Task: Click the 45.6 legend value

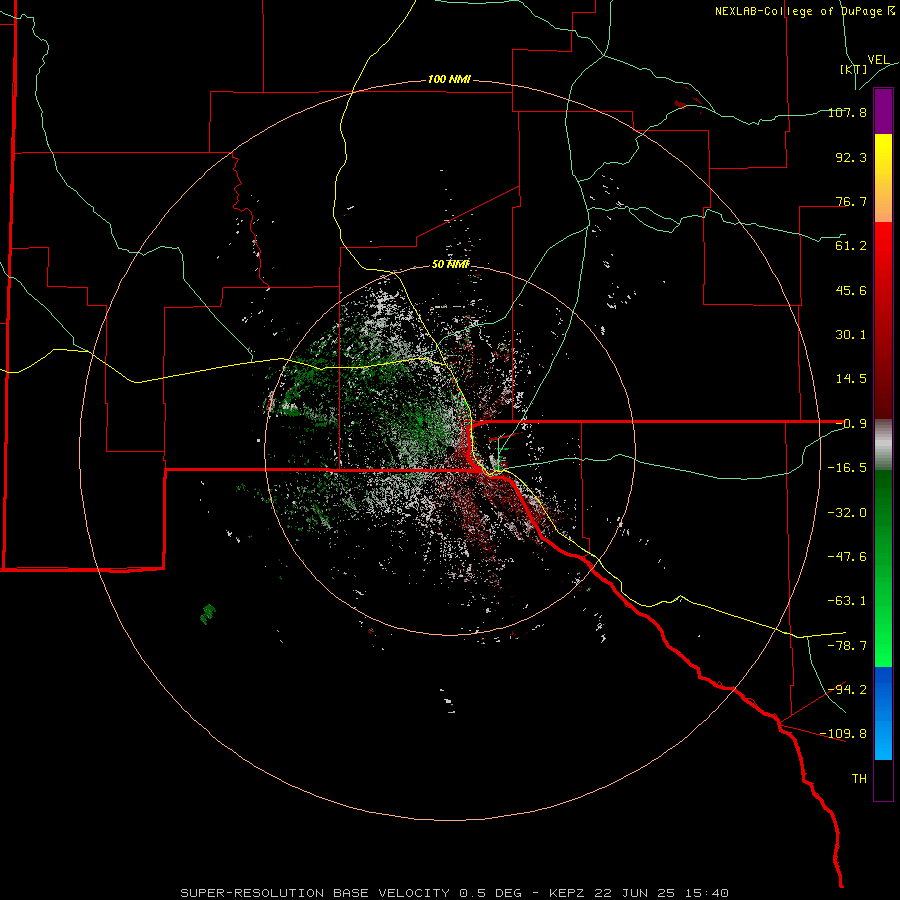Action: (x=851, y=290)
